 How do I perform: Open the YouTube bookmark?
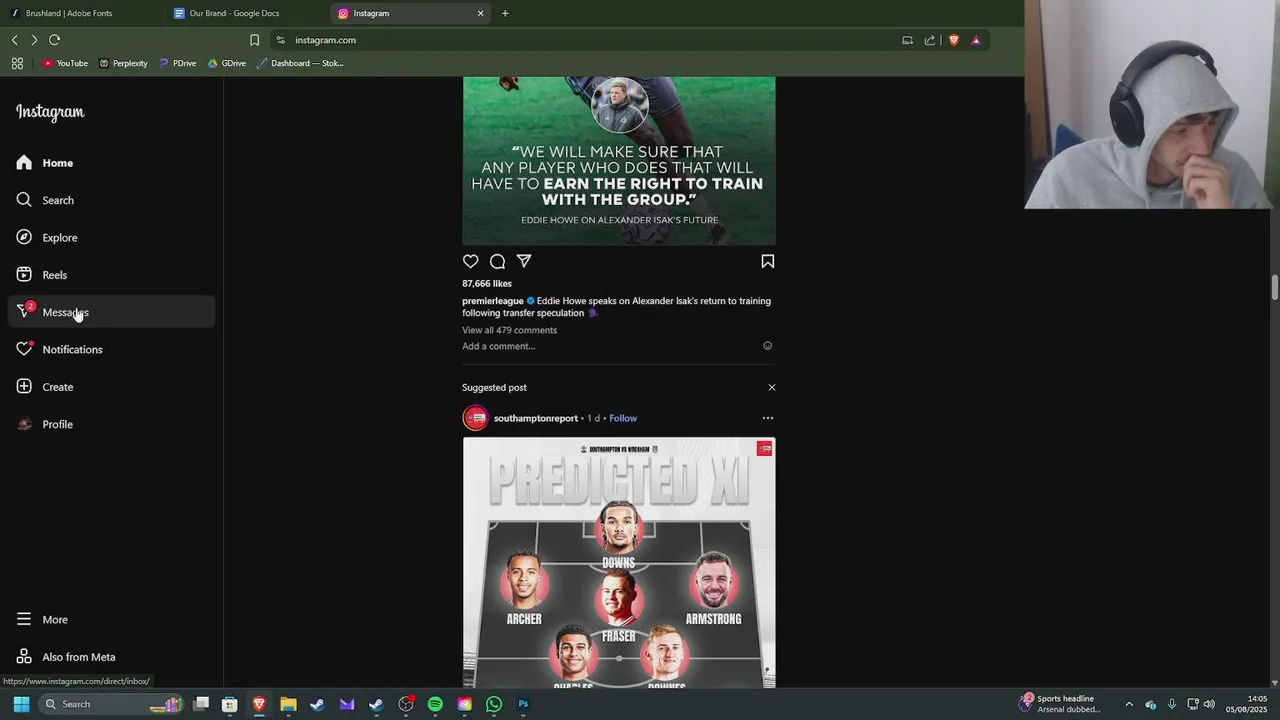pyautogui.click(x=65, y=63)
